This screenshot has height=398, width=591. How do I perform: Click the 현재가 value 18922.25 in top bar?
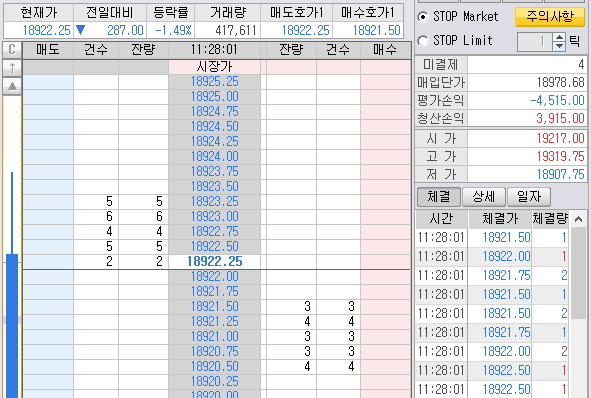click(x=46, y=31)
